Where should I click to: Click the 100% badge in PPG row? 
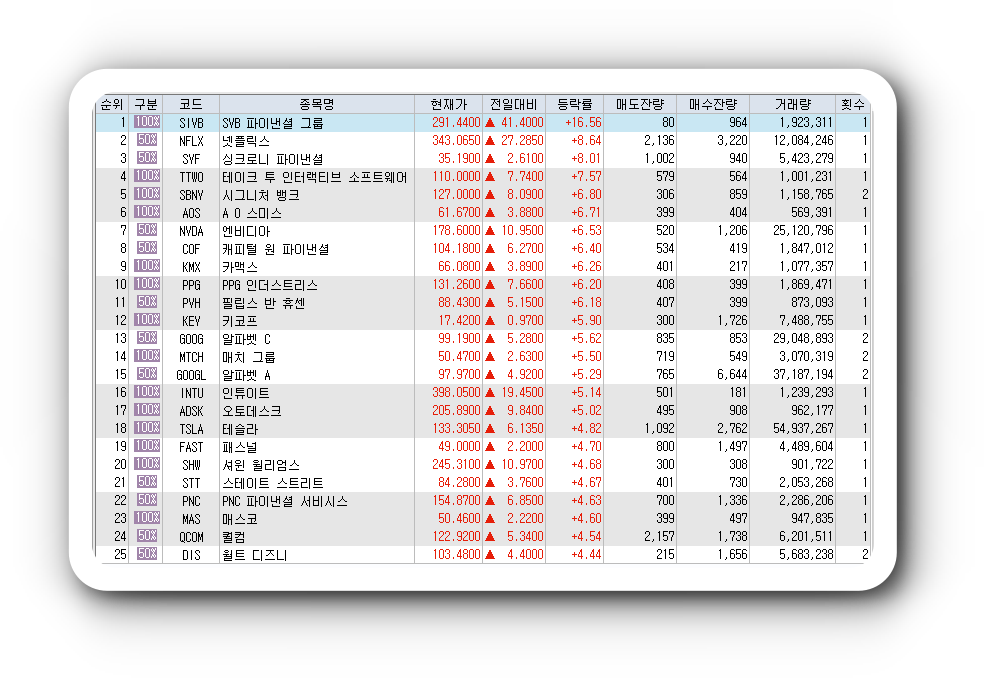coord(147,284)
